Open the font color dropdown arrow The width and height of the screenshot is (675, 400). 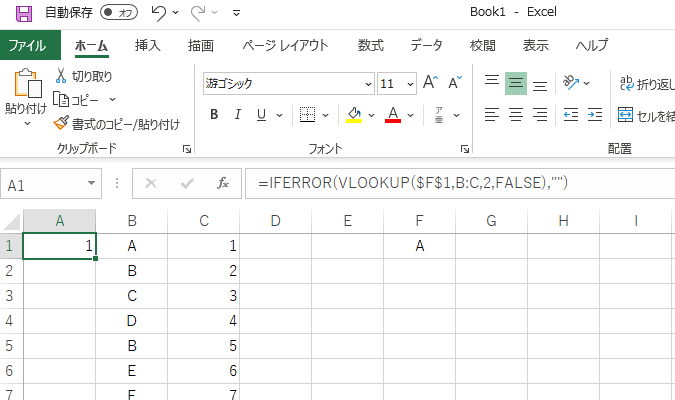click(411, 115)
